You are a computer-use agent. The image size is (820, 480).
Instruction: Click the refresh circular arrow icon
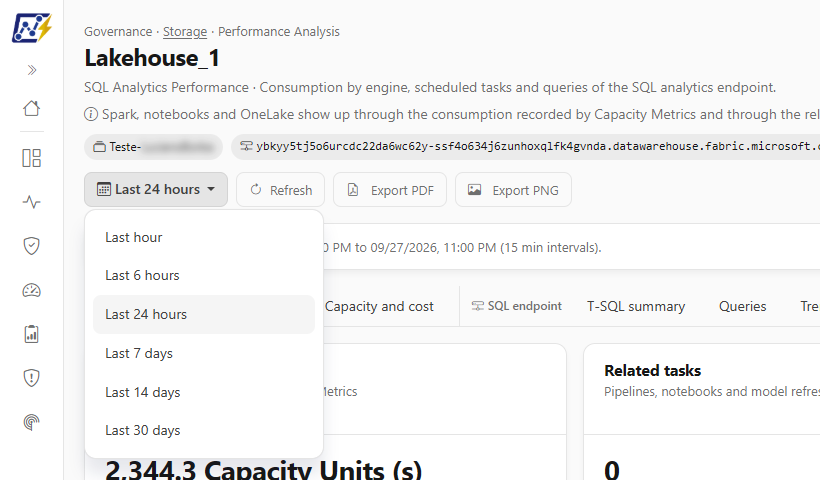point(256,190)
